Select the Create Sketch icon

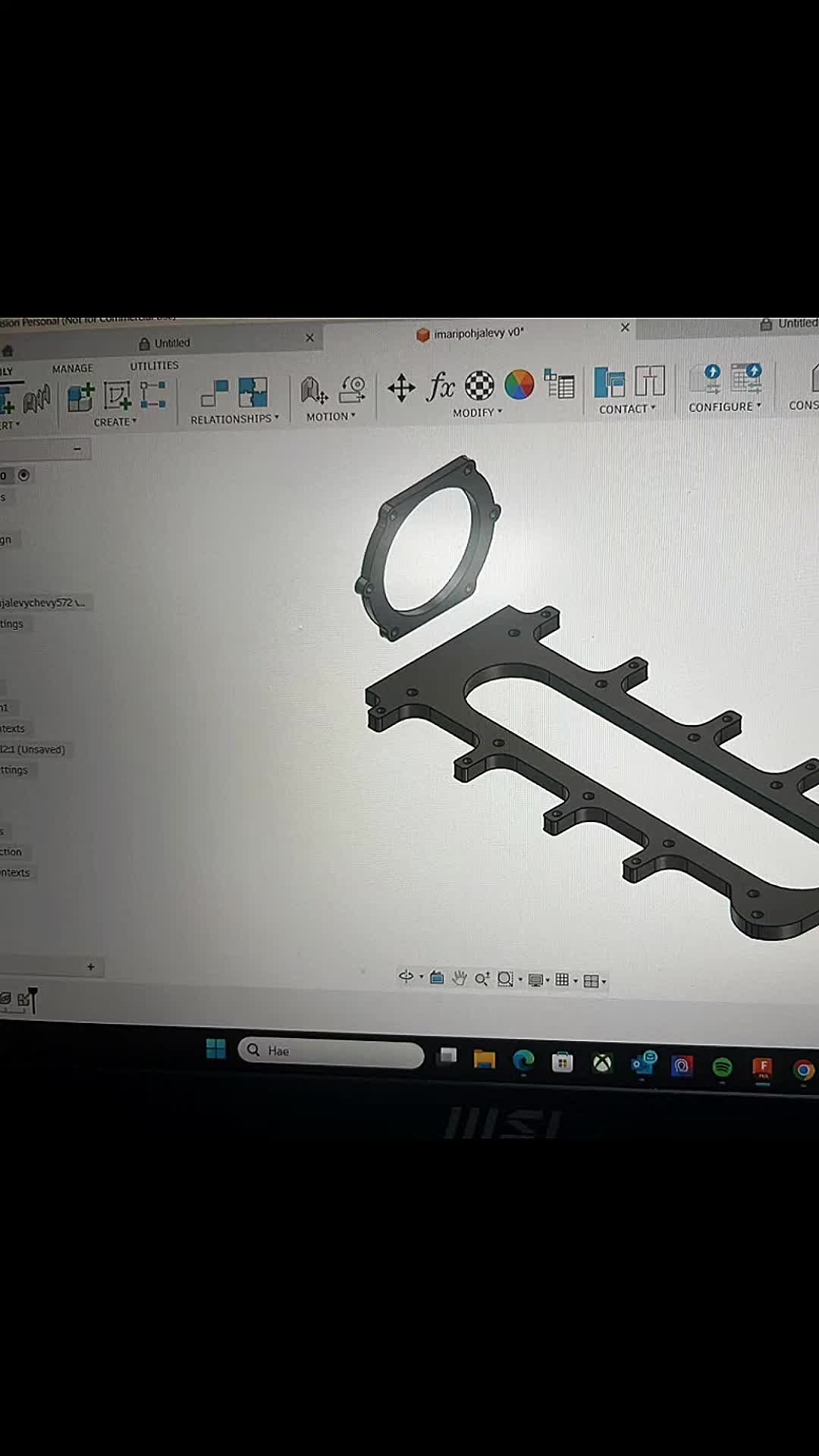[117, 396]
